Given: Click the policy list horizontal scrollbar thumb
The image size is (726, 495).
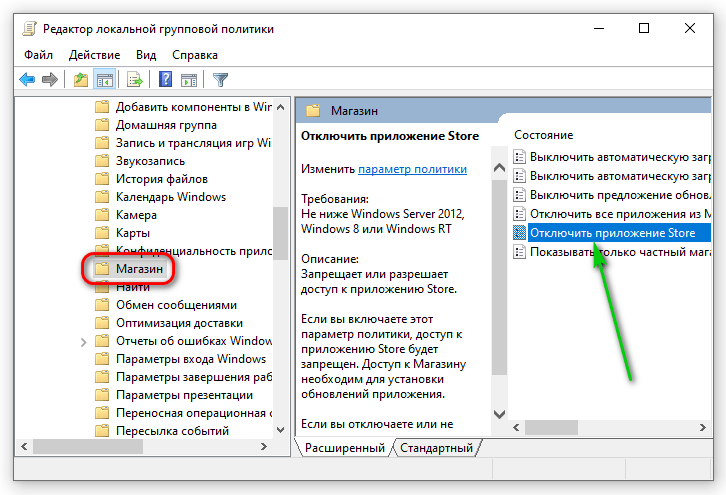Looking at the screenshot, I should tap(551, 427).
